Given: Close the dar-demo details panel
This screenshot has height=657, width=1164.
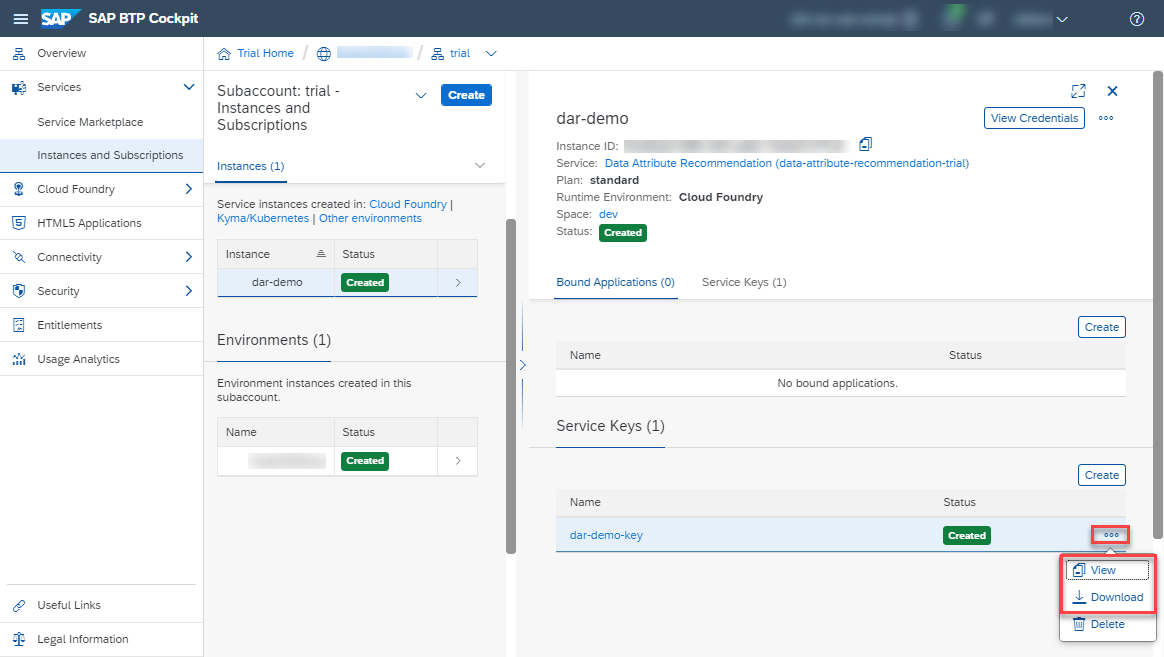Looking at the screenshot, I should (x=1112, y=91).
